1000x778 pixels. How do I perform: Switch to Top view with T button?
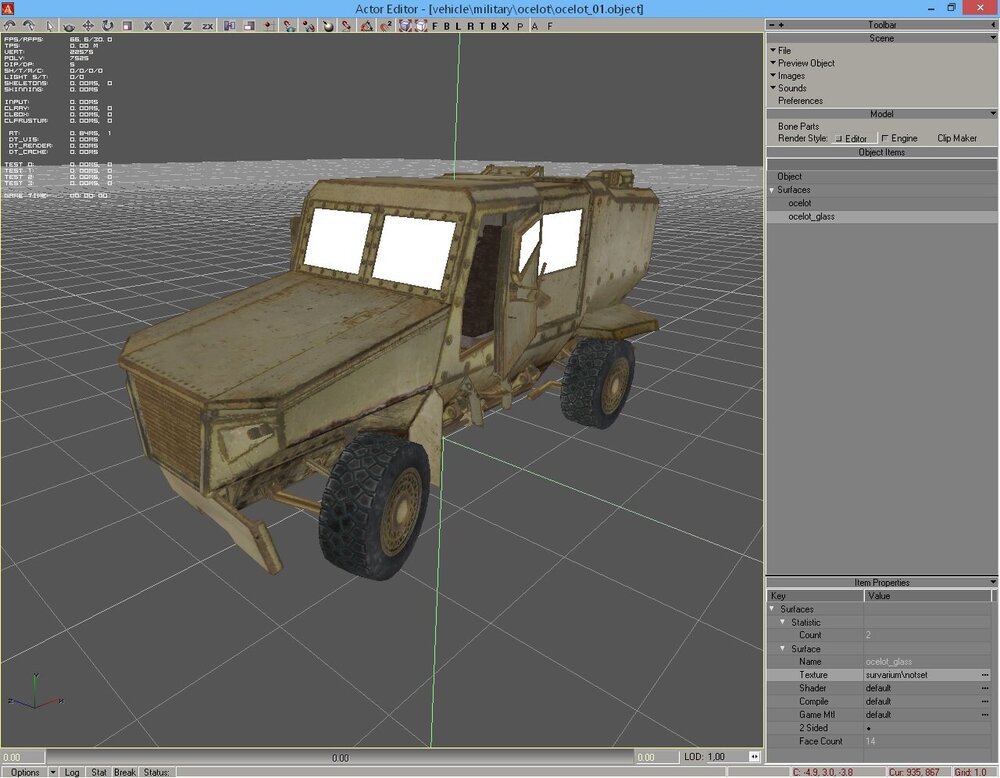[x=482, y=25]
